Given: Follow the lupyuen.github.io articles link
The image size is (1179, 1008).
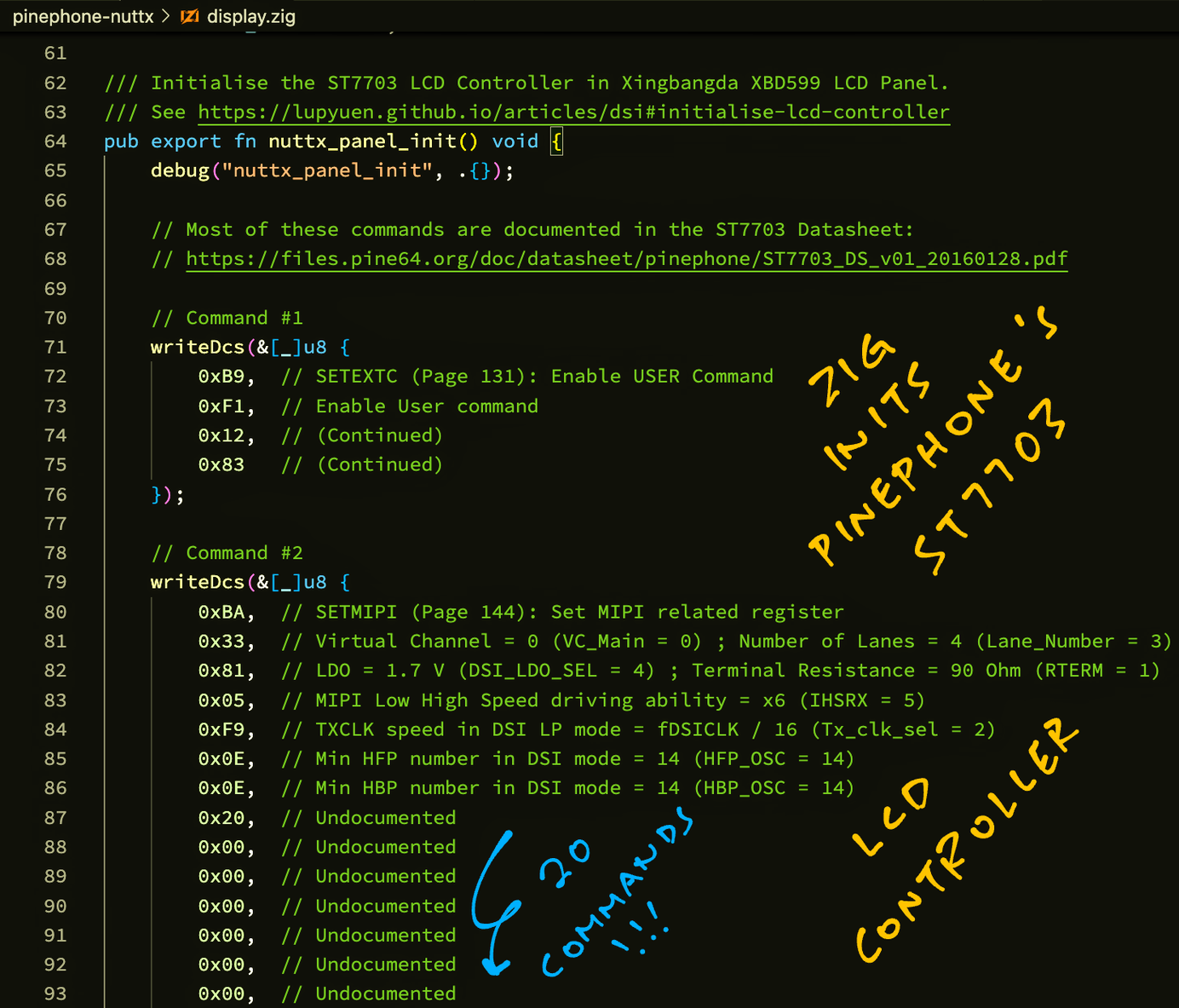Looking at the screenshot, I should coord(573,112).
